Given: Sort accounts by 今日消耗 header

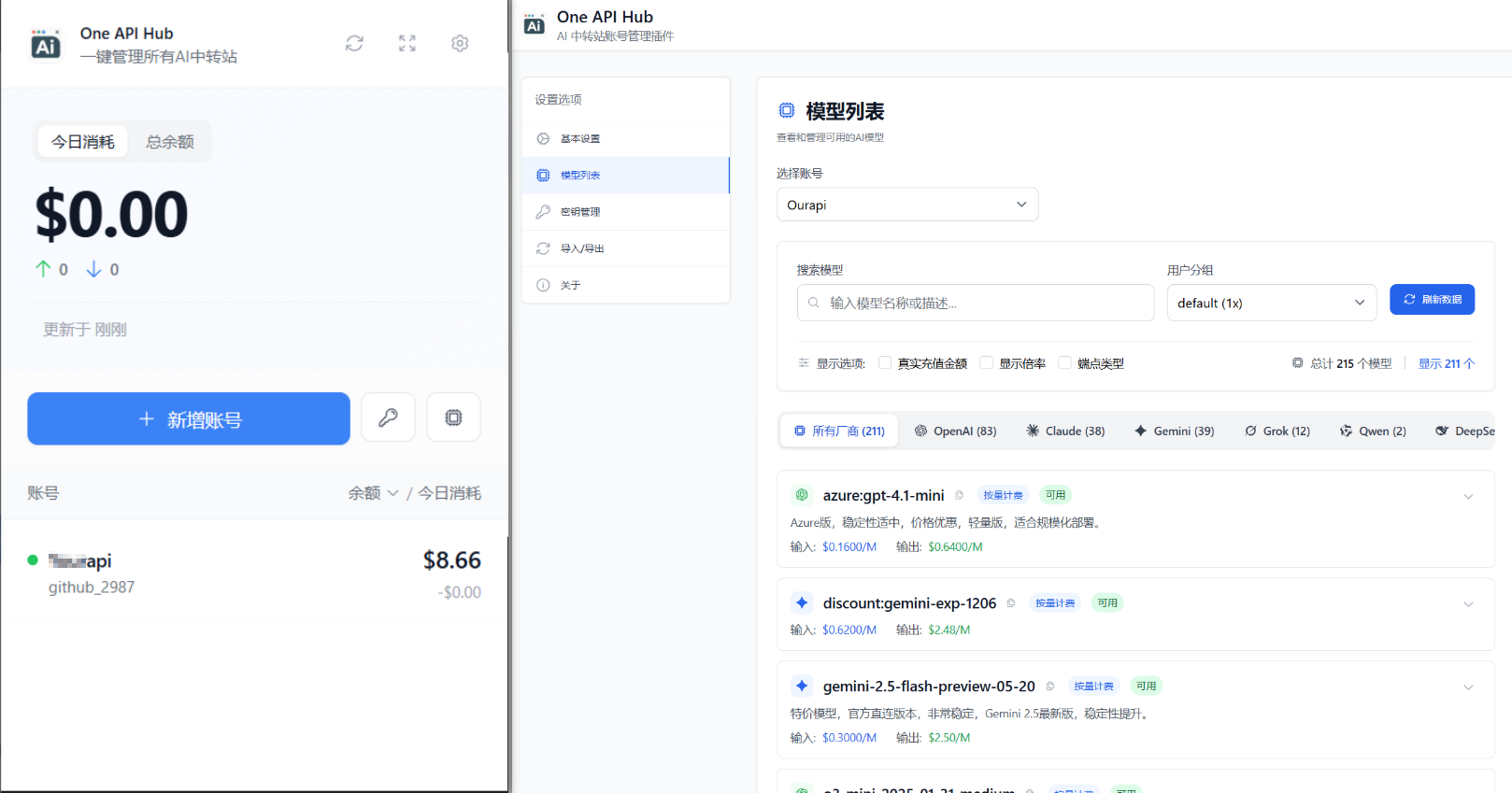Looking at the screenshot, I should 449,493.
